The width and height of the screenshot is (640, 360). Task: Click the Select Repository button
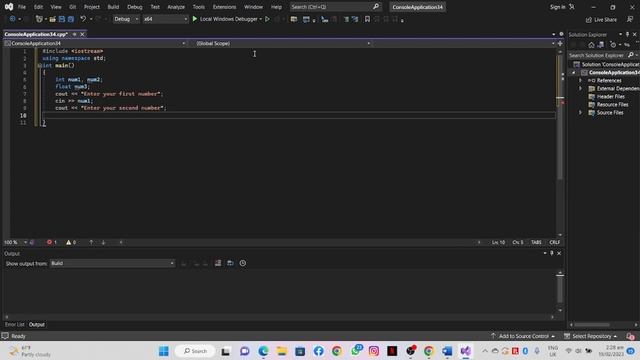click(591, 336)
